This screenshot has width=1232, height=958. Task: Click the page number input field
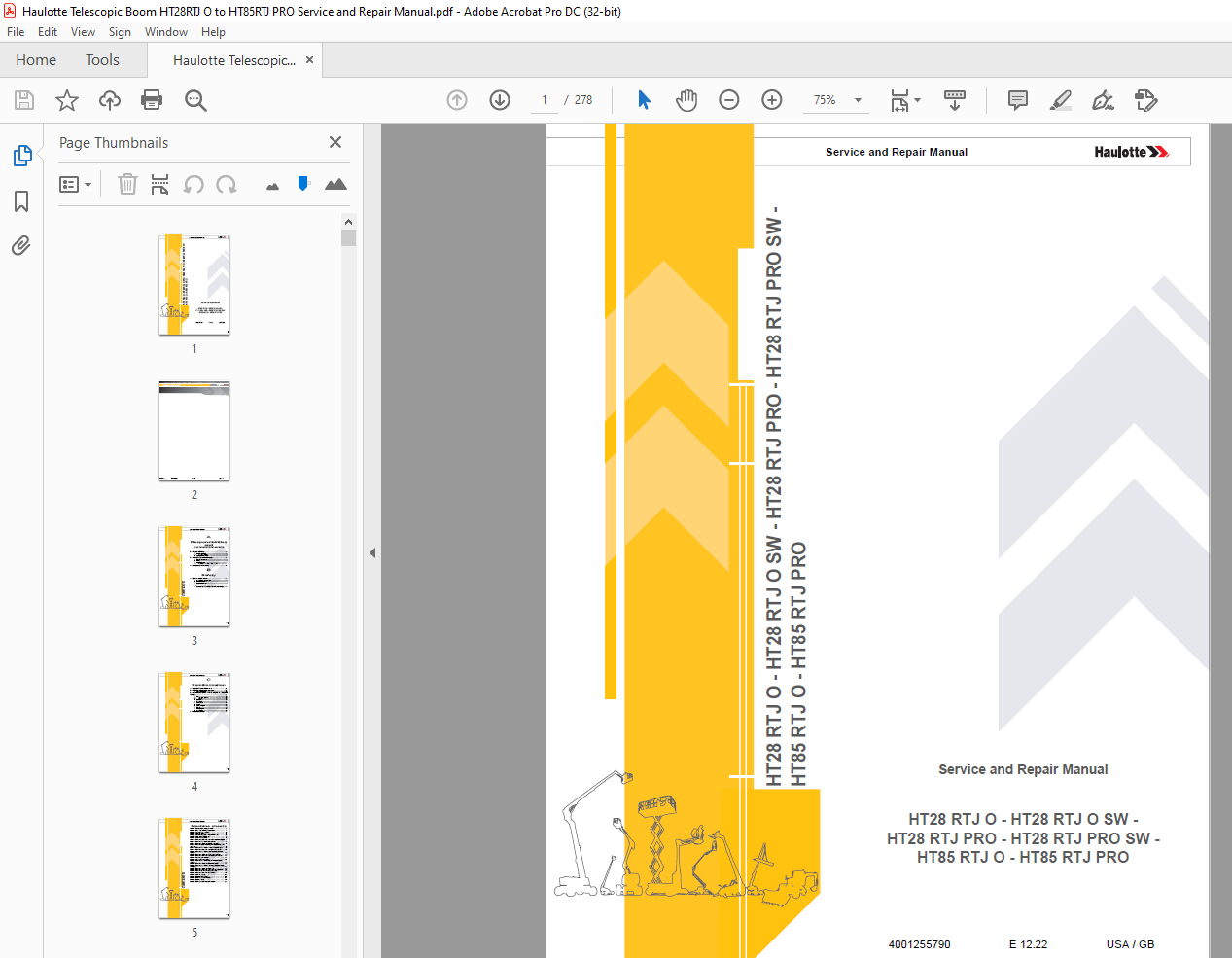(545, 100)
